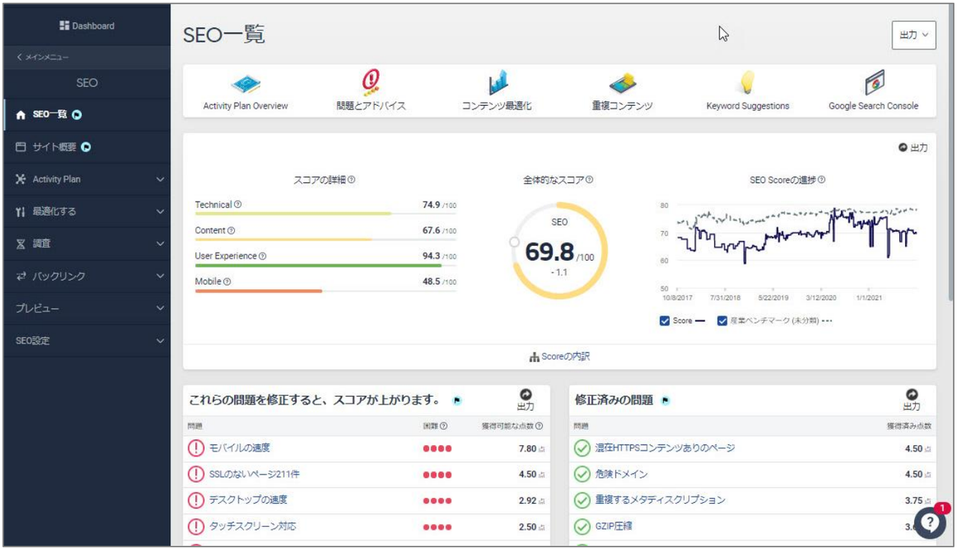The height and width of the screenshot is (548, 960).
Task: Open Keyword Suggestions lightbulb icon
Action: pyautogui.click(x=748, y=83)
